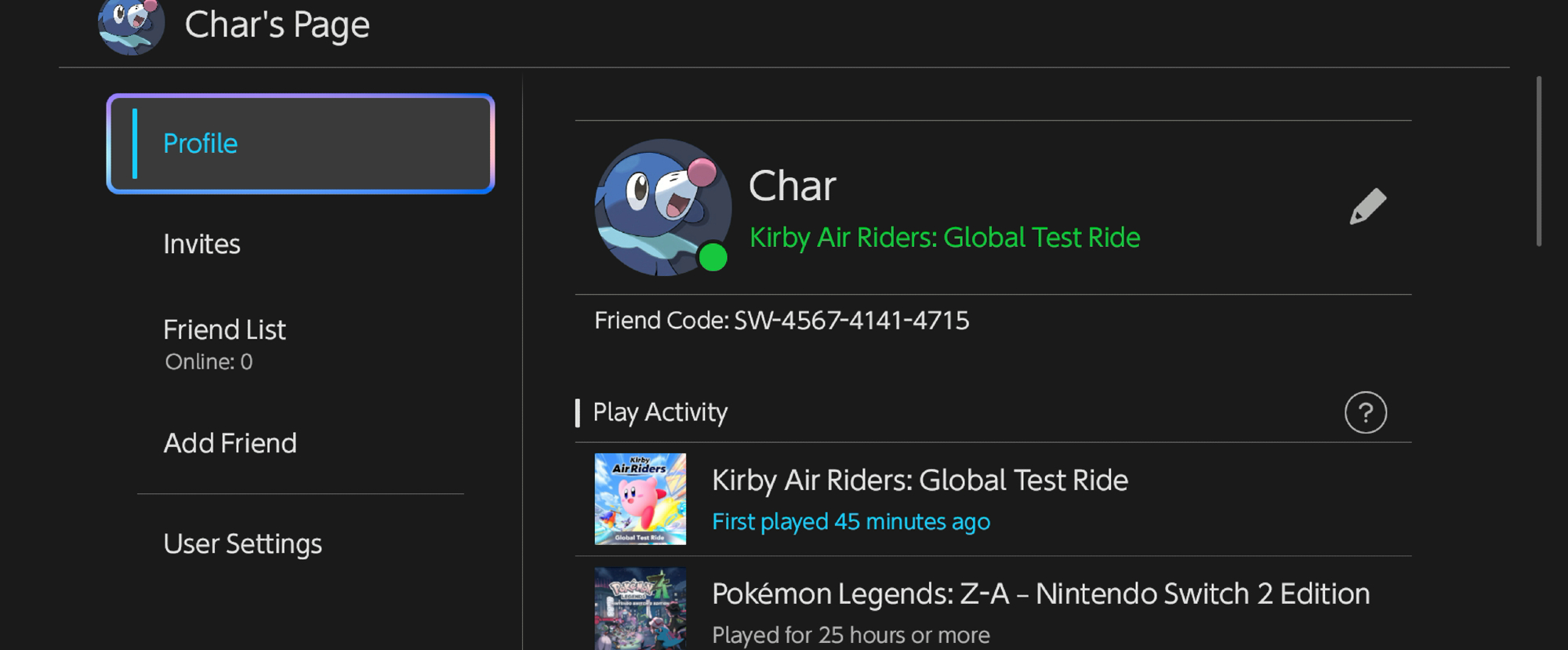The image size is (1568, 650).
Task: Click the pencil edit profile icon
Action: 1367,207
